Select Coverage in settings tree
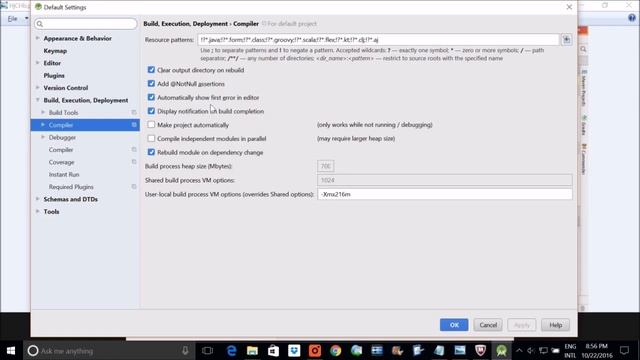This screenshot has width=640, height=360. pyautogui.click(x=62, y=162)
